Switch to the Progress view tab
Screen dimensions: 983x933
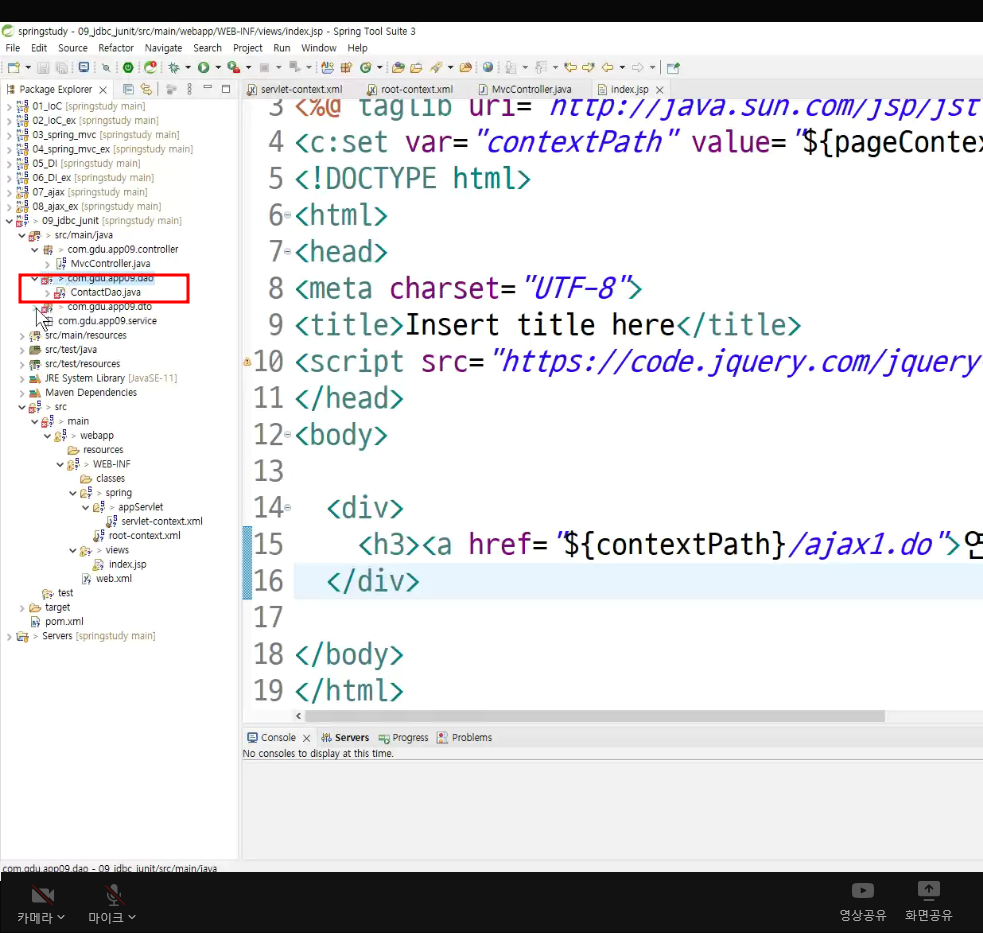coord(403,738)
